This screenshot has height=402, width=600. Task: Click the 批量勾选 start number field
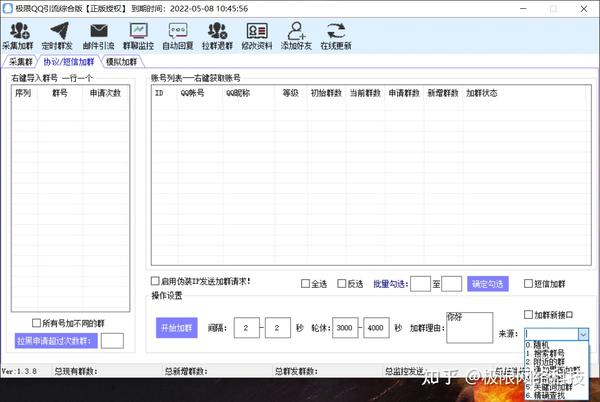click(x=420, y=284)
